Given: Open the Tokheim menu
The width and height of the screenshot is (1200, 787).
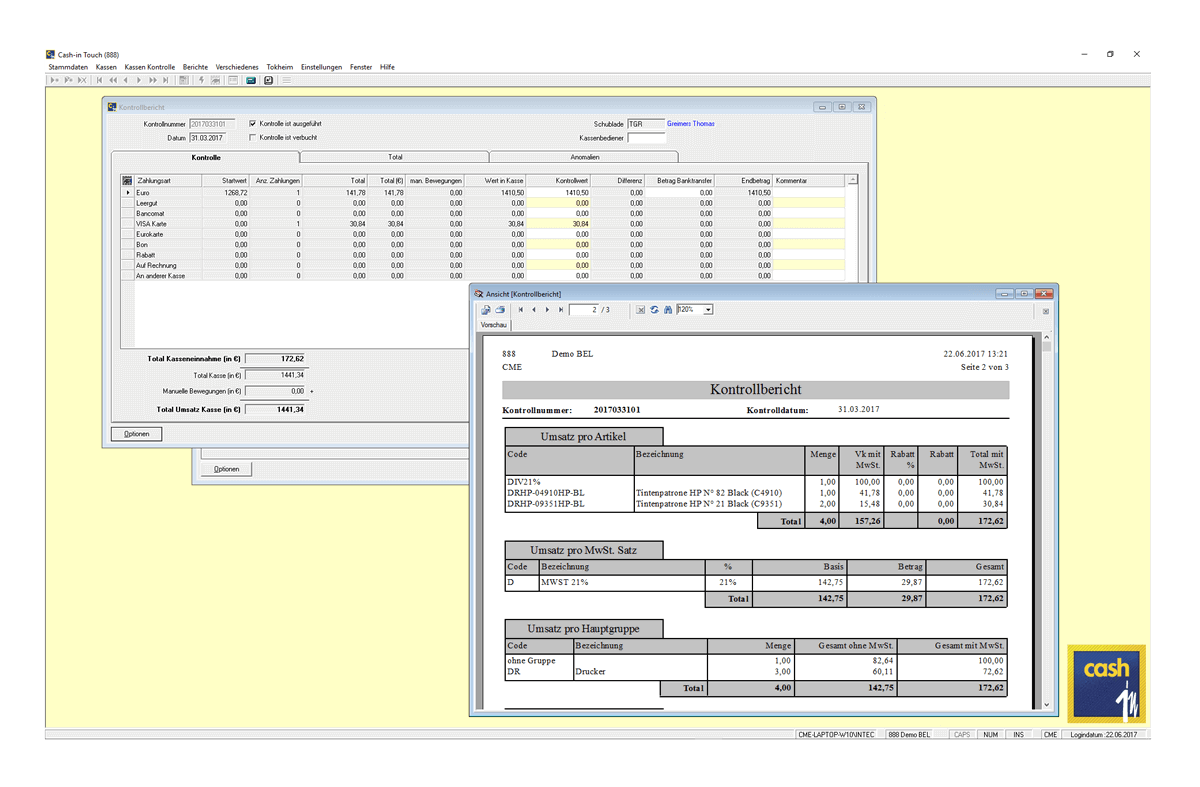Looking at the screenshot, I should coord(280,67).
